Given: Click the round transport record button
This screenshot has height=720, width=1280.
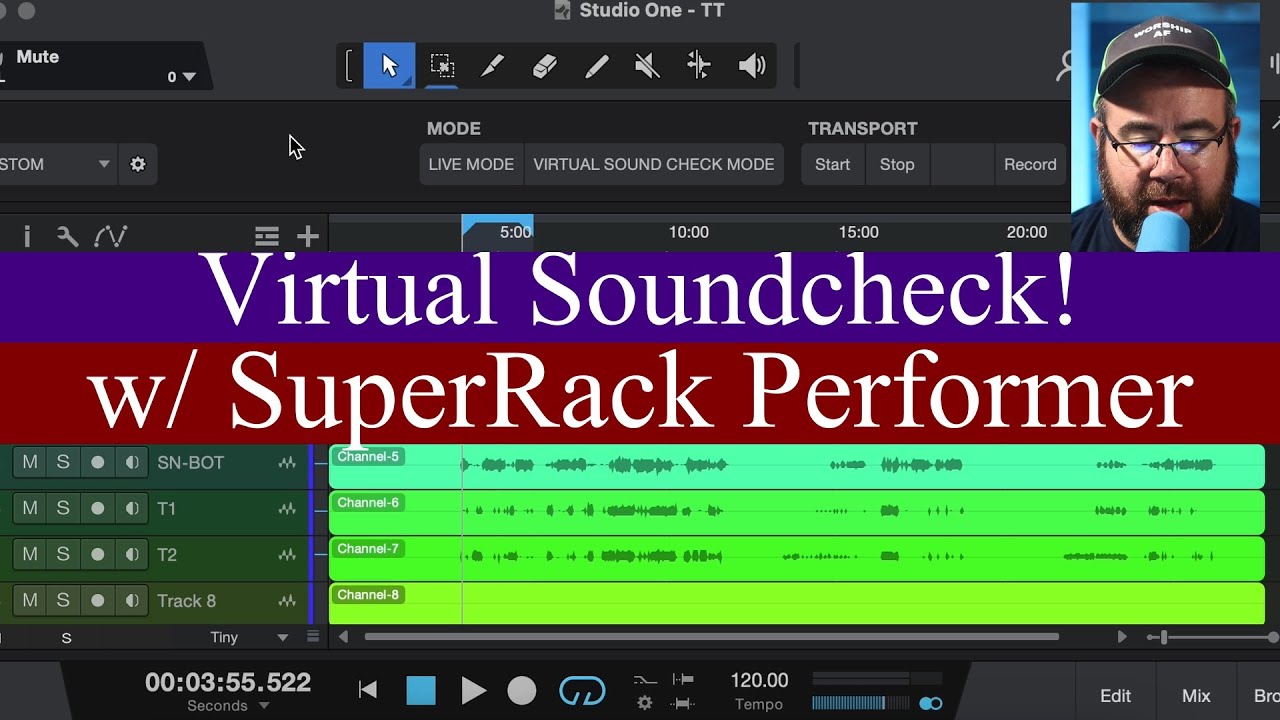Looking at the screenshot, I should click(522, 690).
